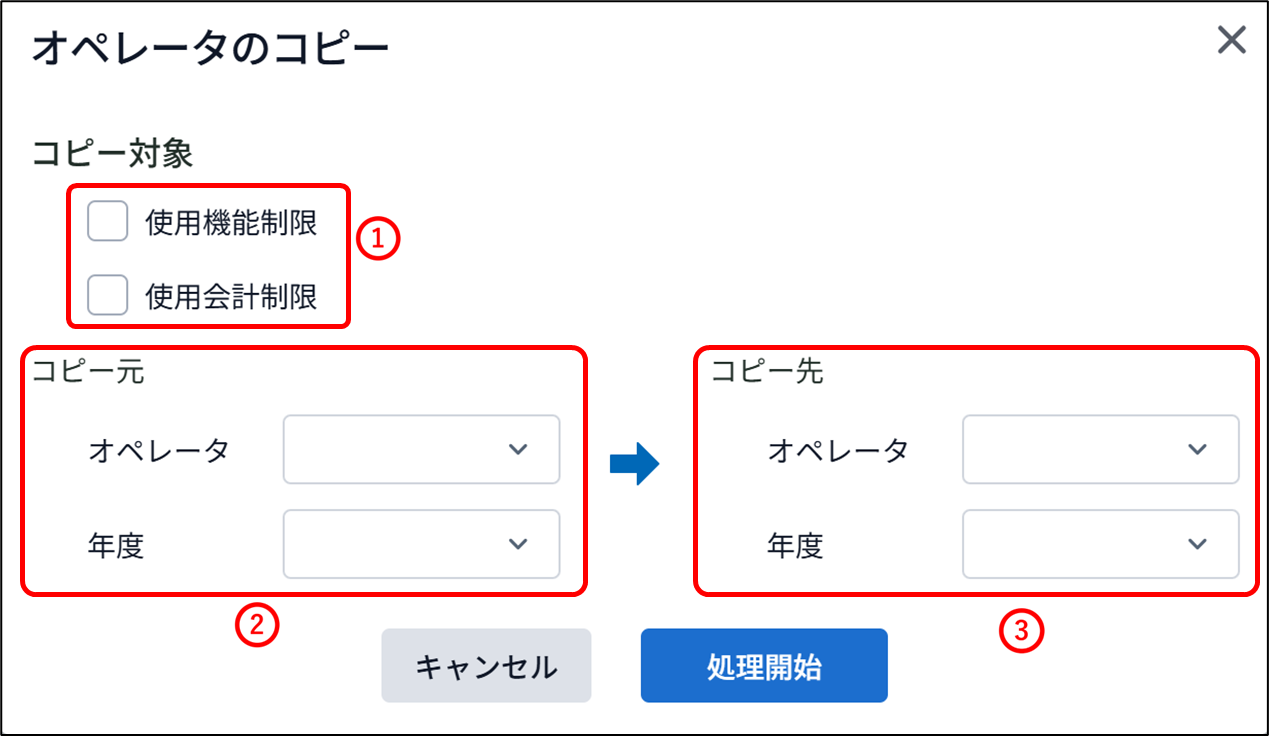Viewport: 1269px width, 736px height.
Task: Click the 使用機能制限 label text
Action: 232,223
